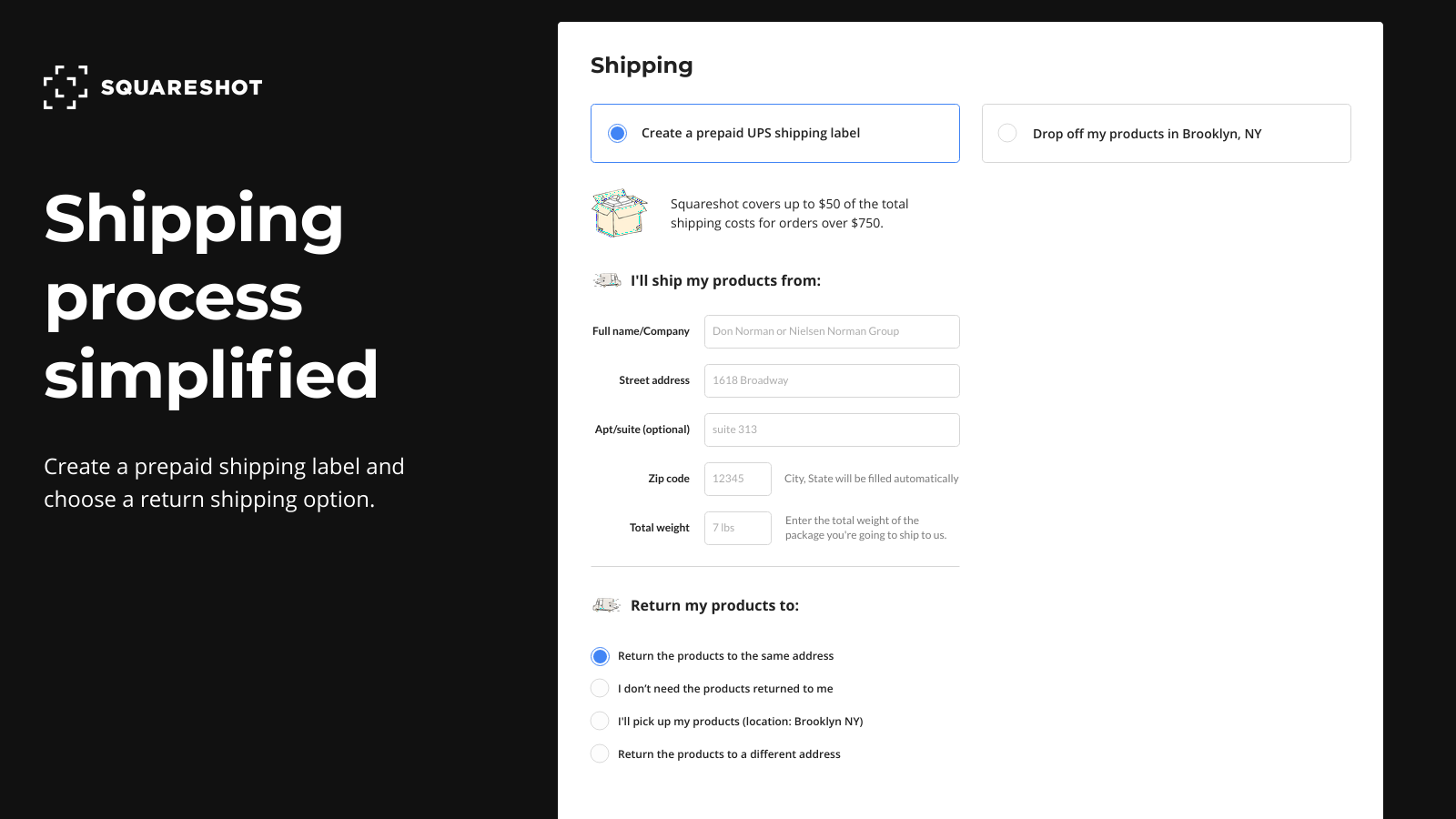Click the Apt/suite optional field
This screenshot has height=819, width=1456.
[831, 430]
